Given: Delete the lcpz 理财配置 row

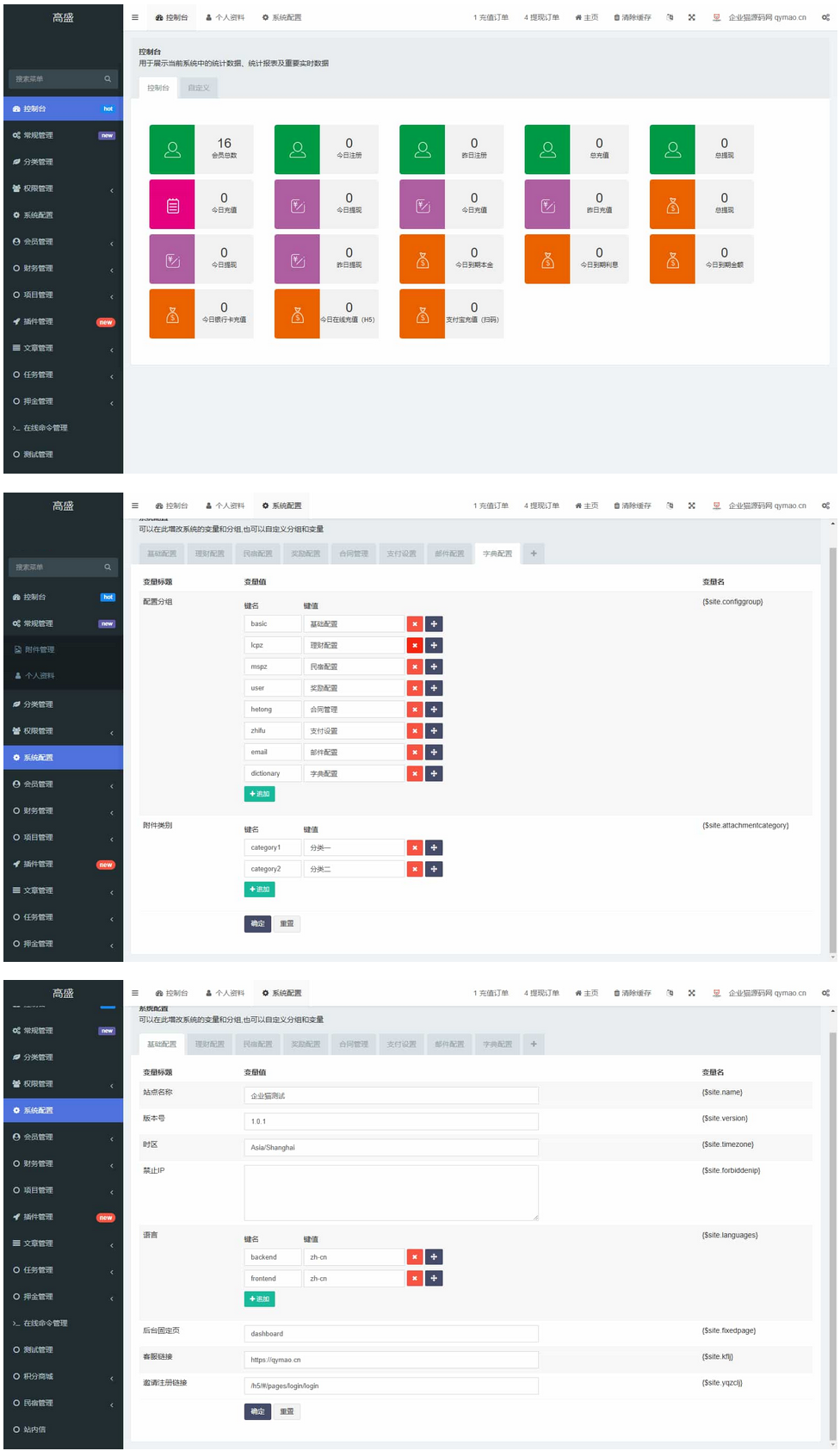Looking at the screenshot, I should [415, 645].
